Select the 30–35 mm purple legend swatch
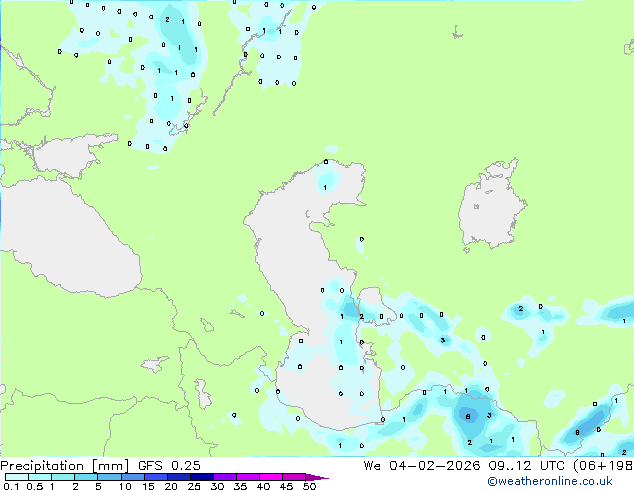The image size is (634, 490). click(x=225, y=477)
